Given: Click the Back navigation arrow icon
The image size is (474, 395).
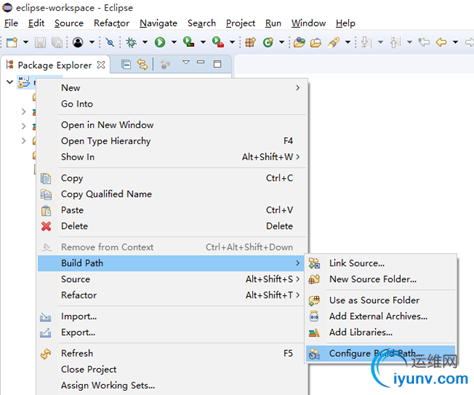Looking at the screenshot, I should [x=441, y=42].
